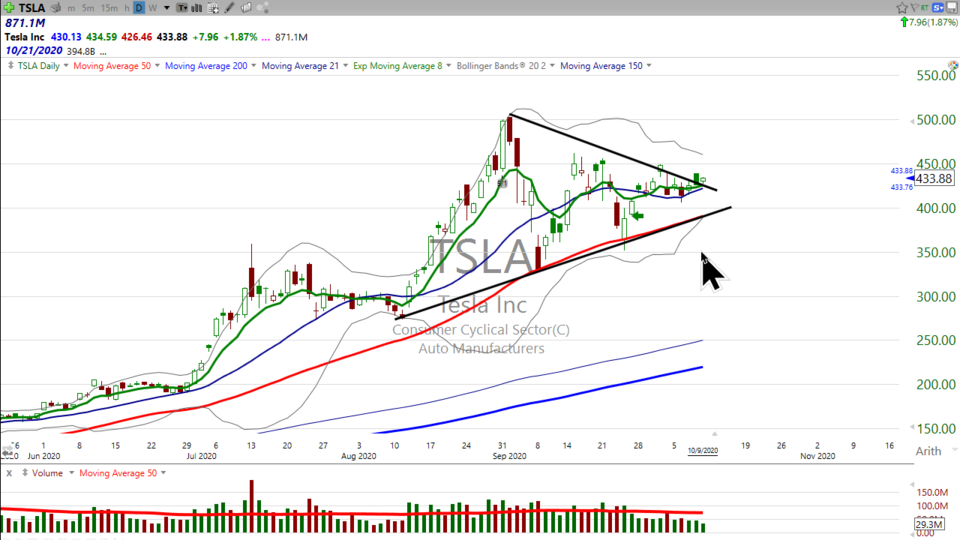The image size is (960, 540).
Task: Switch to the 5m timeframe
Action: (x=88, y=8)
